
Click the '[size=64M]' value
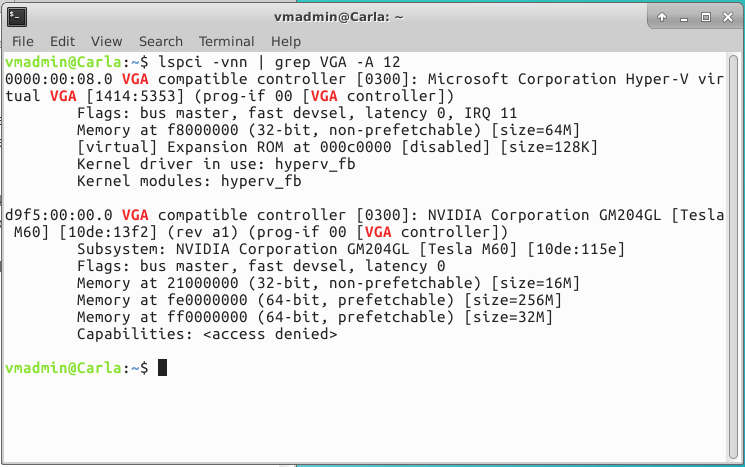point(535,130)
